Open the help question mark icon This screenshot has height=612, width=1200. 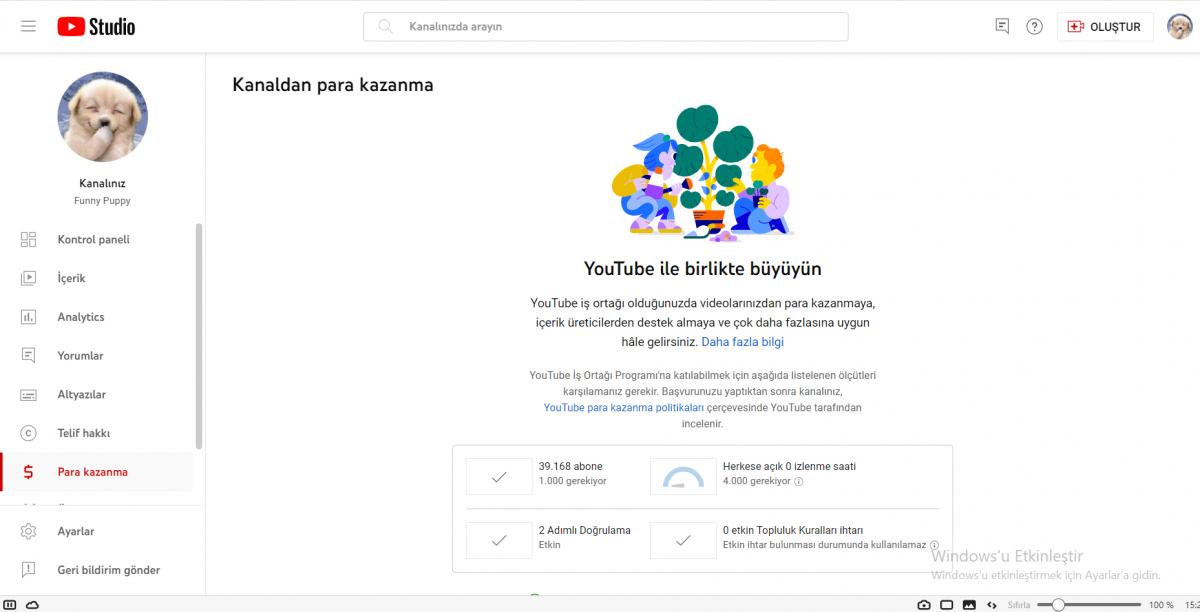tap(1035, 26)
